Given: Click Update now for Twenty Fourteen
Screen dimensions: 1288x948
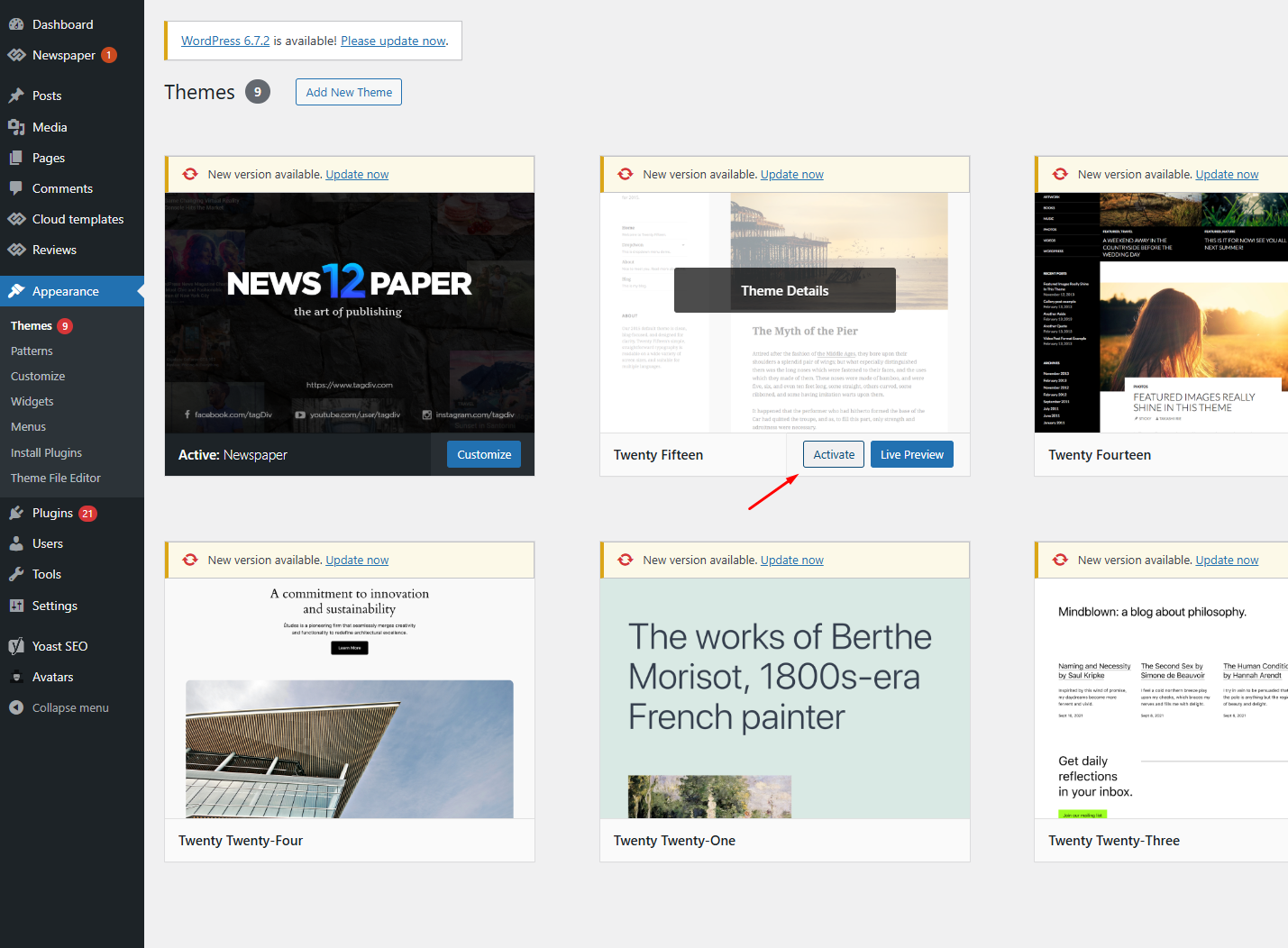Looking at the screenshot, I should (1227, 174).
